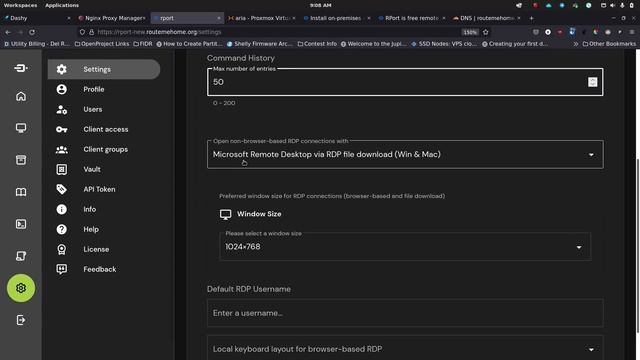This screenshot has width=640, height=360.
Task: Click the Default RDP Username field
Action: coord(405,313)
